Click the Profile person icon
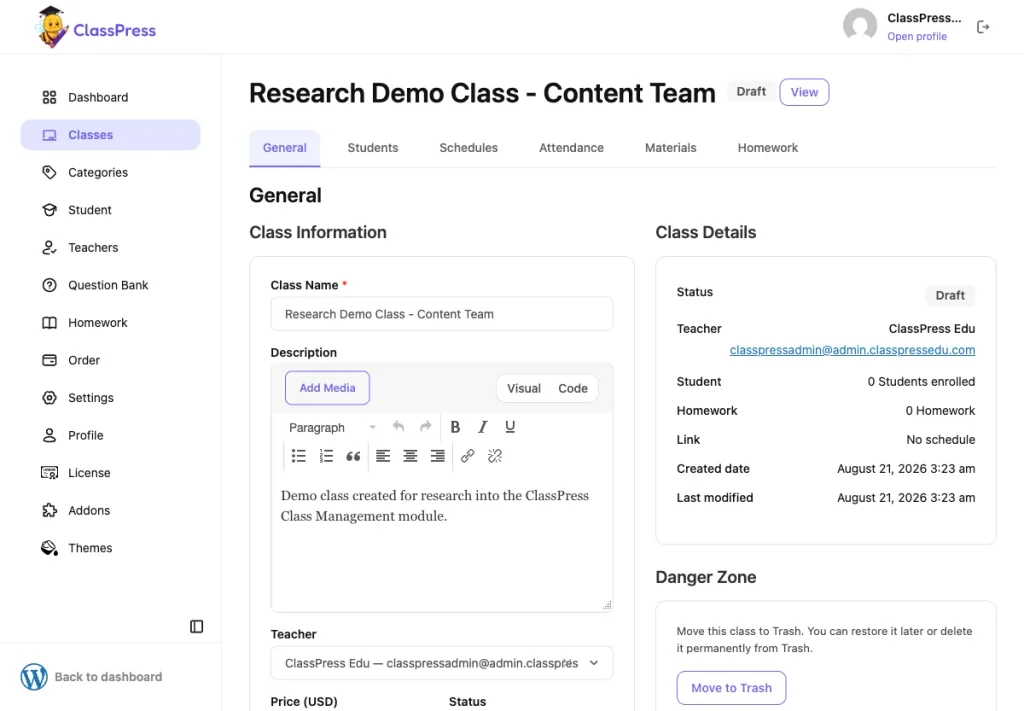 (x=49, y=435)
